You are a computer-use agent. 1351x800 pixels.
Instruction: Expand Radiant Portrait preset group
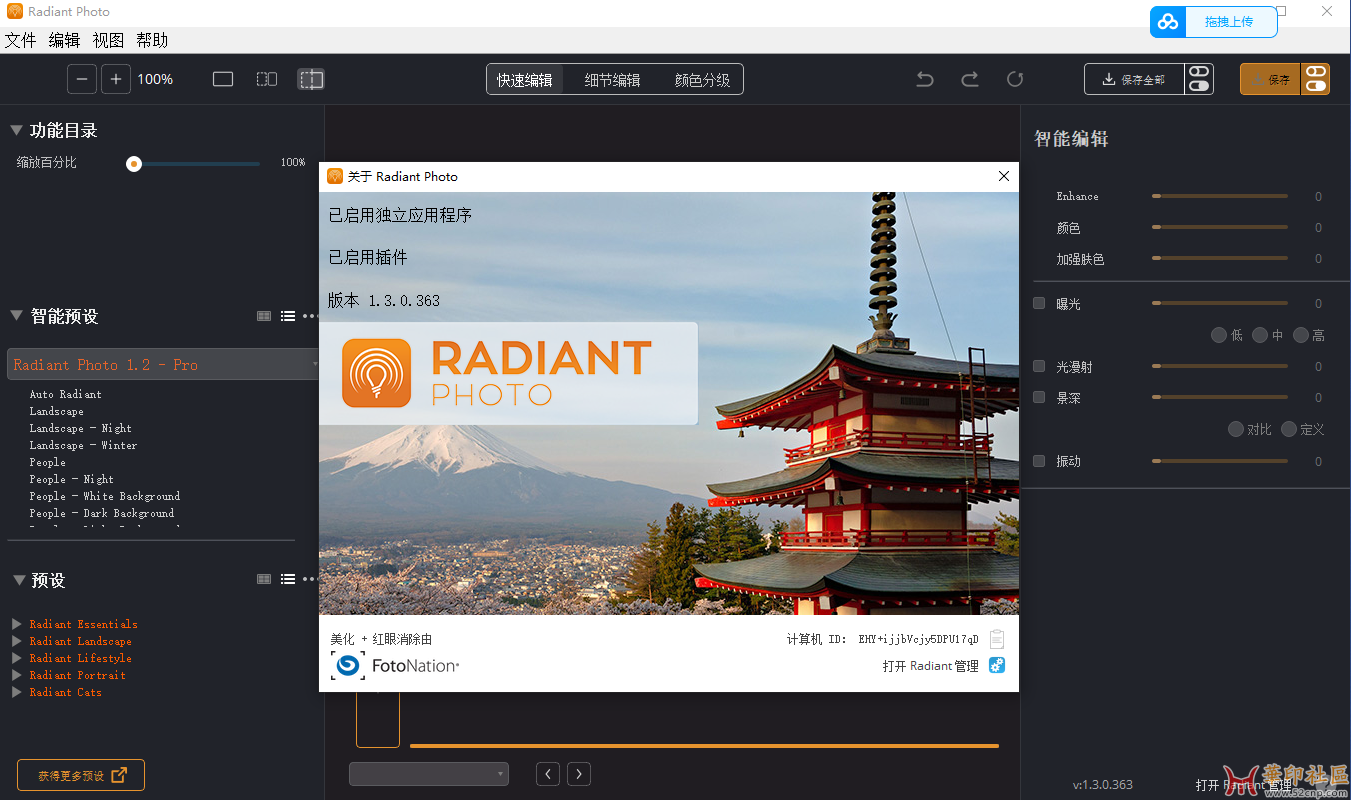point(17,675)
